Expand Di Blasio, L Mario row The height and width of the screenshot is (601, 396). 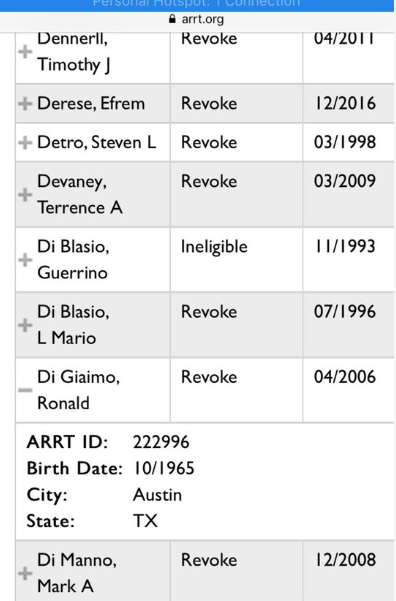(x=25, y=325)
